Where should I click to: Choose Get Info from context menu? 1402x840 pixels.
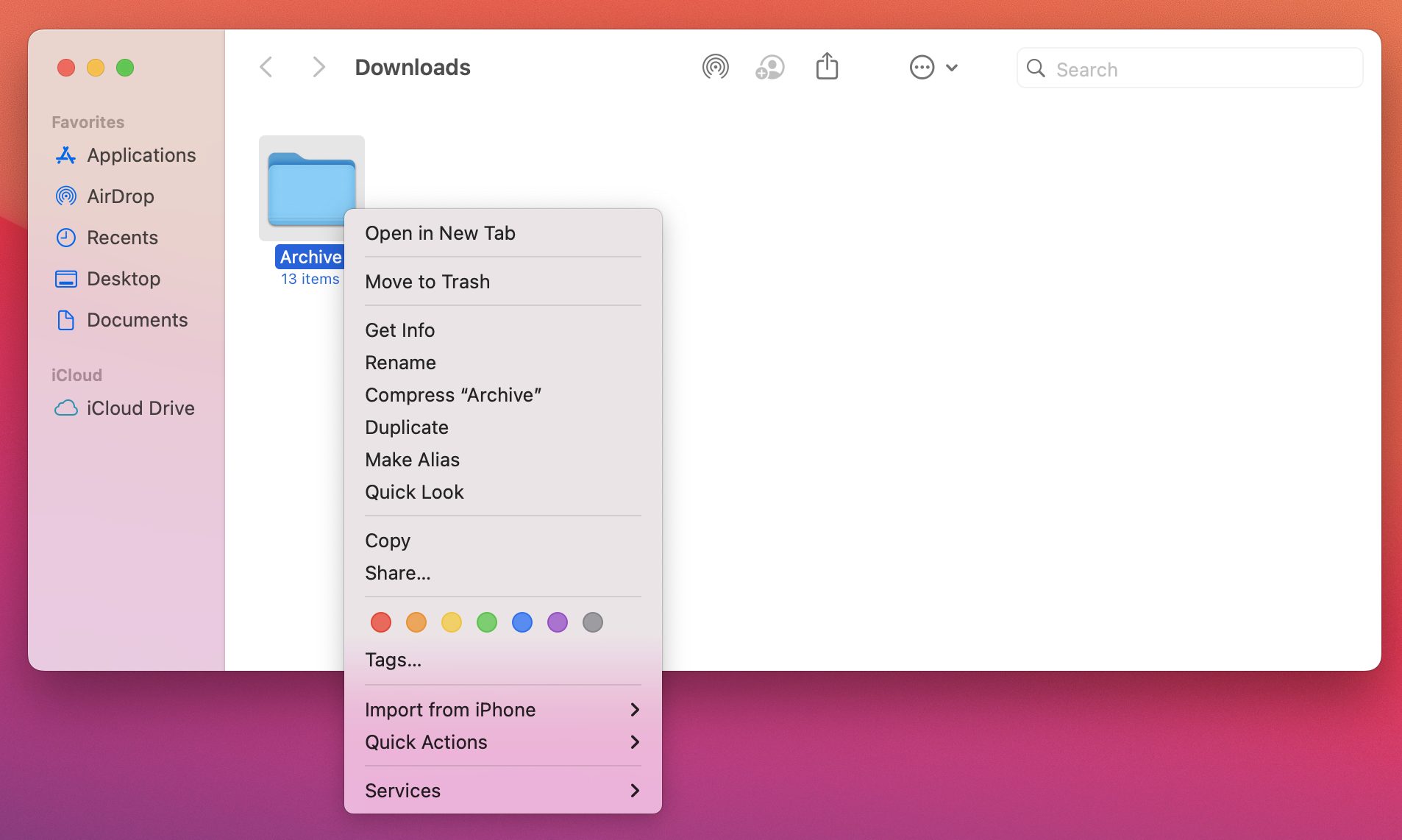503,330
